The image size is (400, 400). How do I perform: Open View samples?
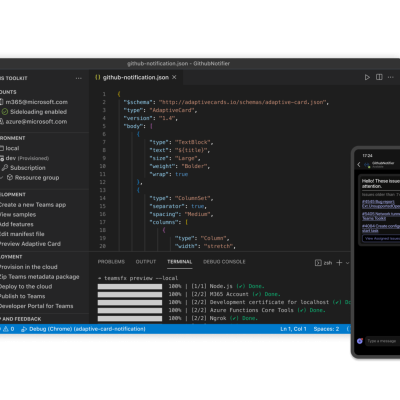pyautogui.click(x=18, y=214)
